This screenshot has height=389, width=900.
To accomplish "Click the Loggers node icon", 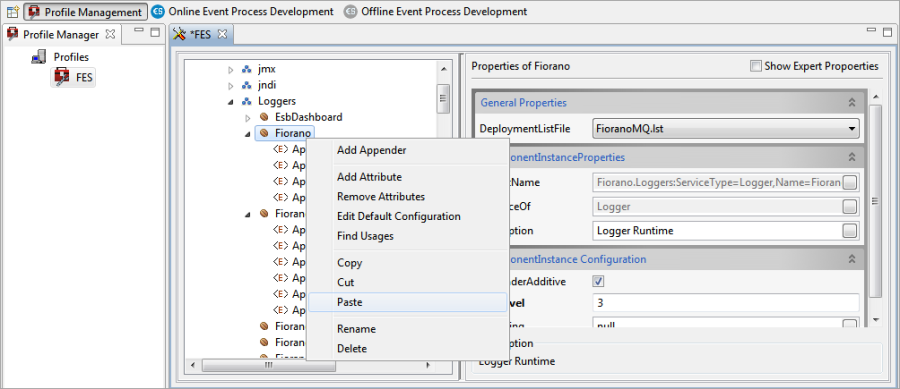I will (247, 102).
